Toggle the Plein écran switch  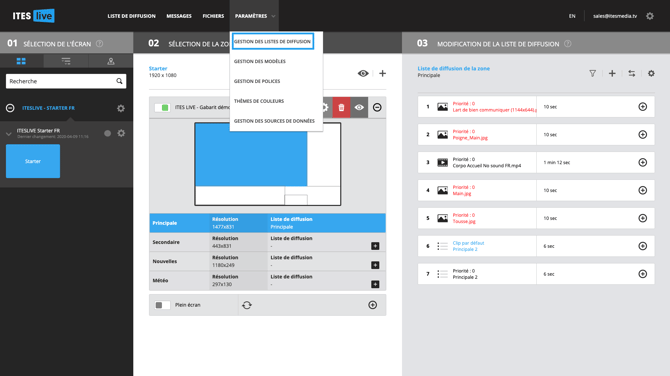[162, 305]
